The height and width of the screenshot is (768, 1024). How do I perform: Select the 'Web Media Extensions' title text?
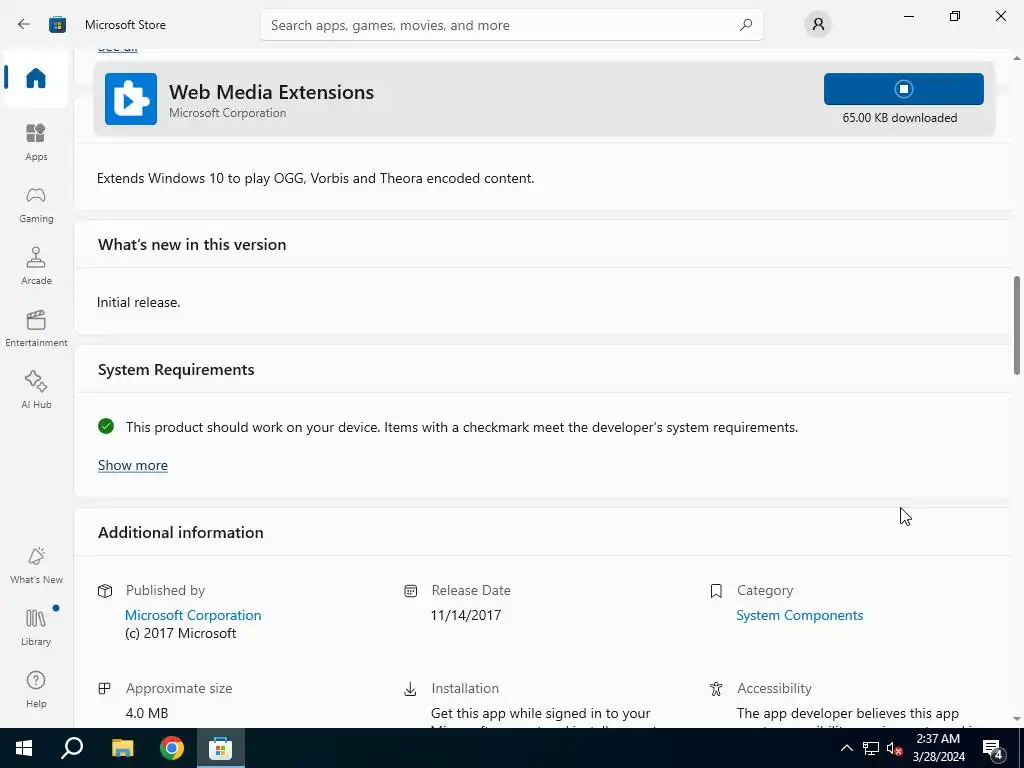(x=271, y=92)
